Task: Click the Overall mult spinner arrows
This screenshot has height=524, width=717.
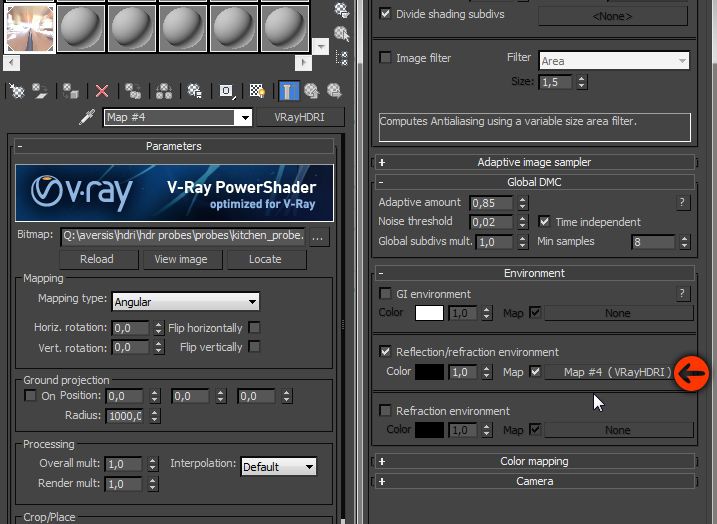Action: tap(152, 465)
